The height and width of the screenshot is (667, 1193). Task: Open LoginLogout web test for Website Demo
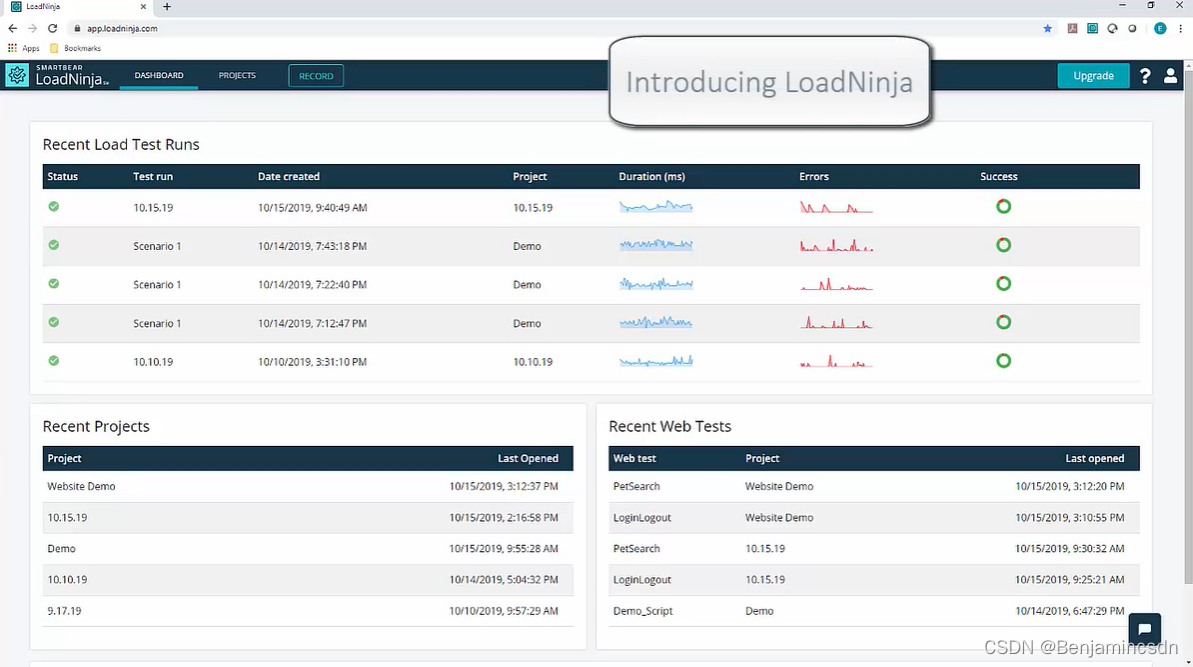(x=642, y=517)
